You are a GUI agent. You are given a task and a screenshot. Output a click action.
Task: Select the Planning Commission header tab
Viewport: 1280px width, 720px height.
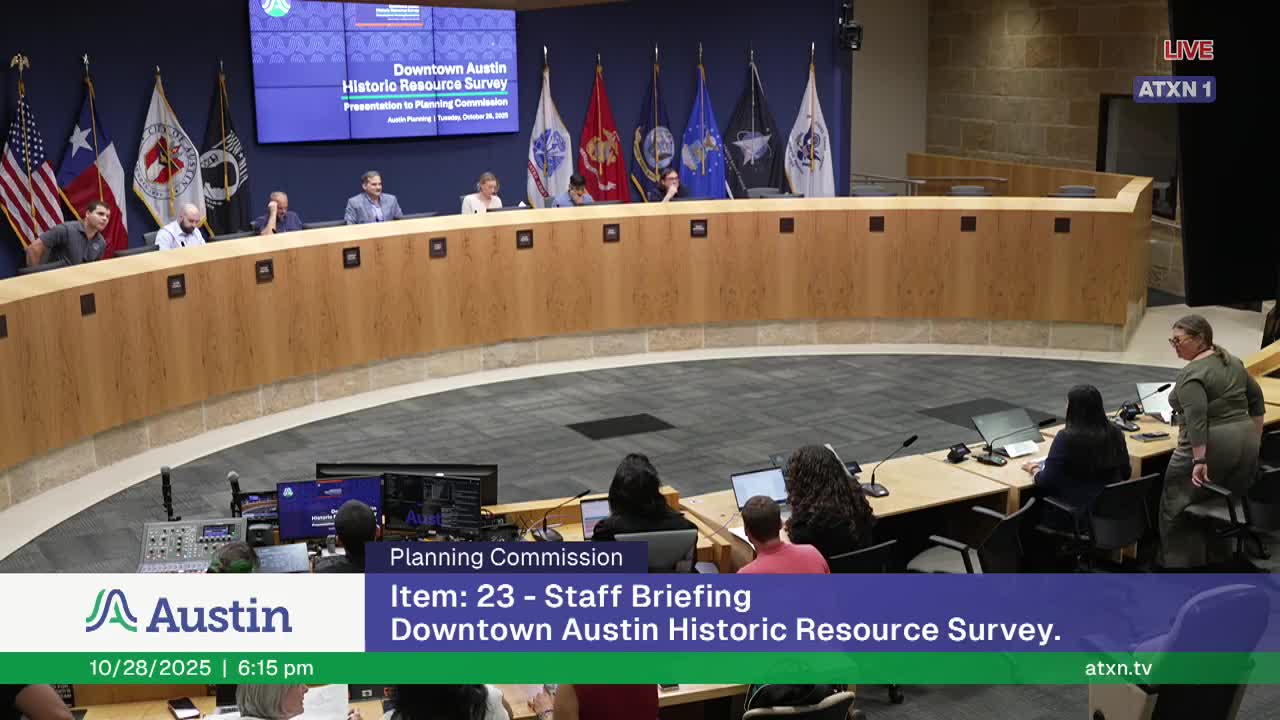[503, 557]
